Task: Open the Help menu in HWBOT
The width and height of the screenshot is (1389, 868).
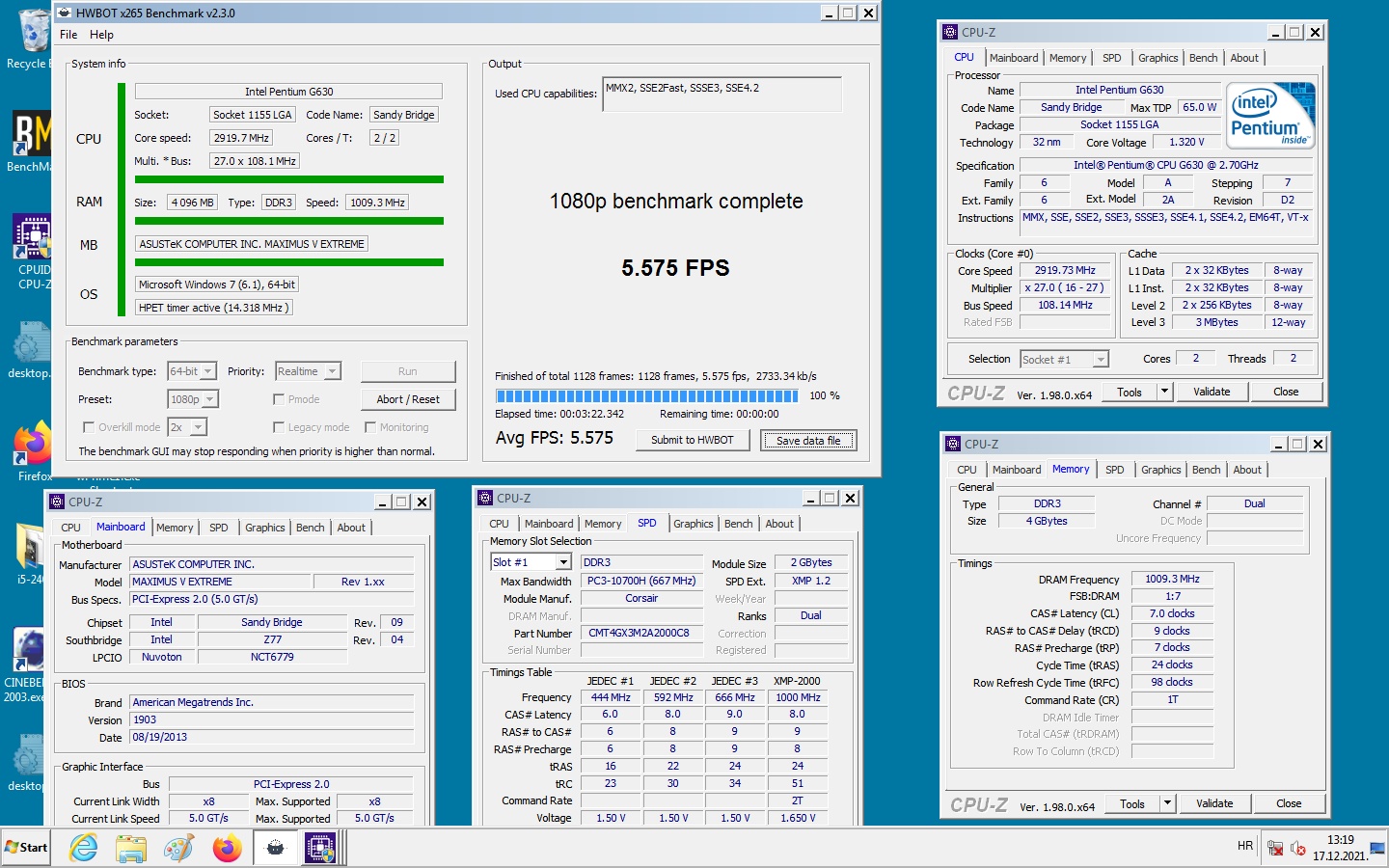Action: tap(101, 35)
